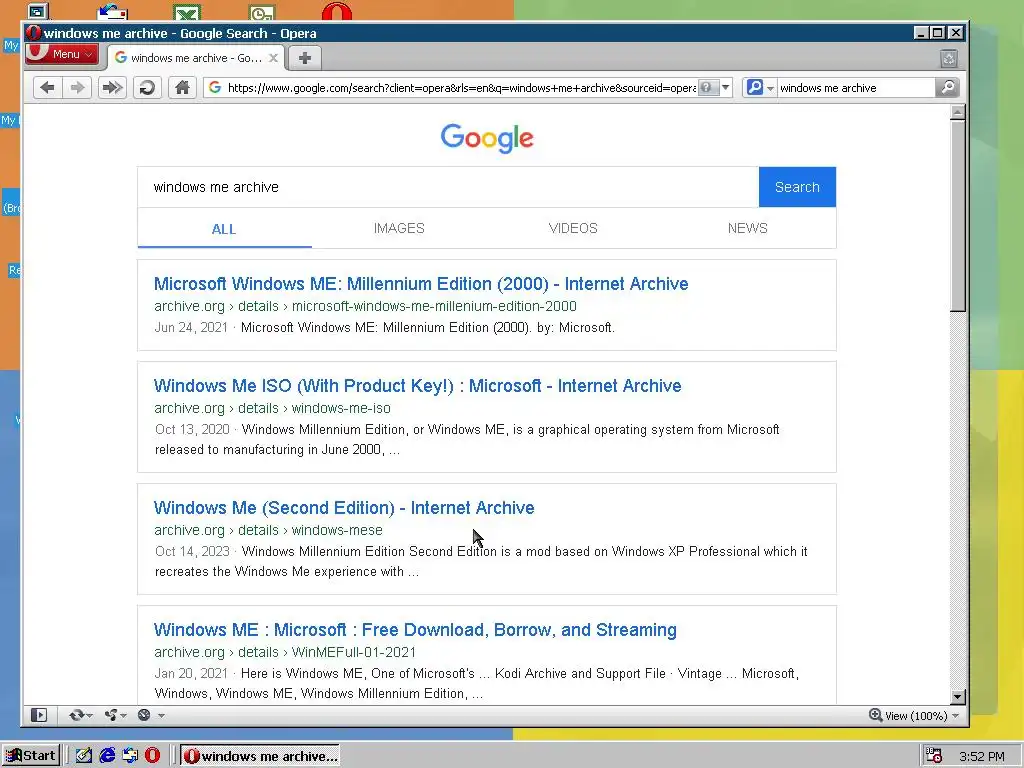
Task: Open a new tab with plus button
Action: 305,58
